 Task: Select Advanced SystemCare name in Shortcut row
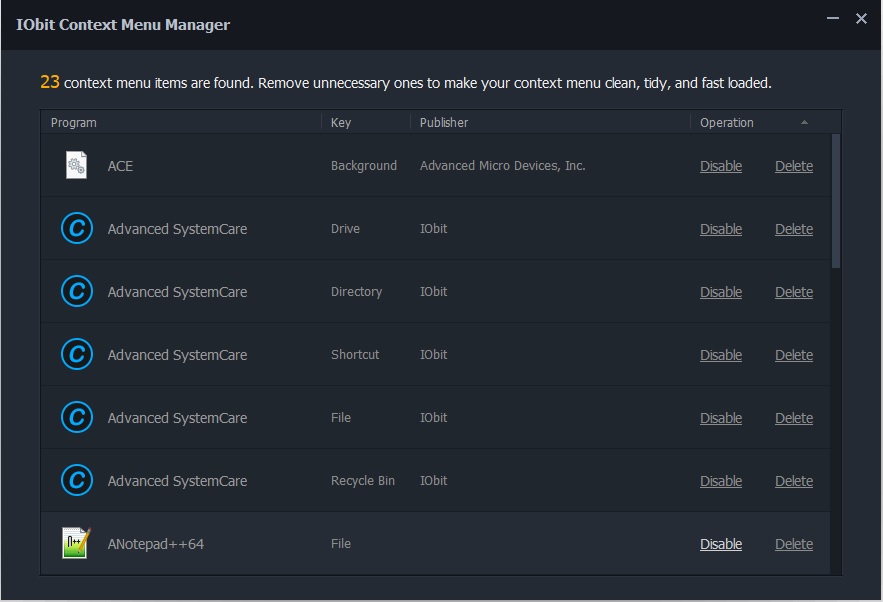click(x=177, y=355)
